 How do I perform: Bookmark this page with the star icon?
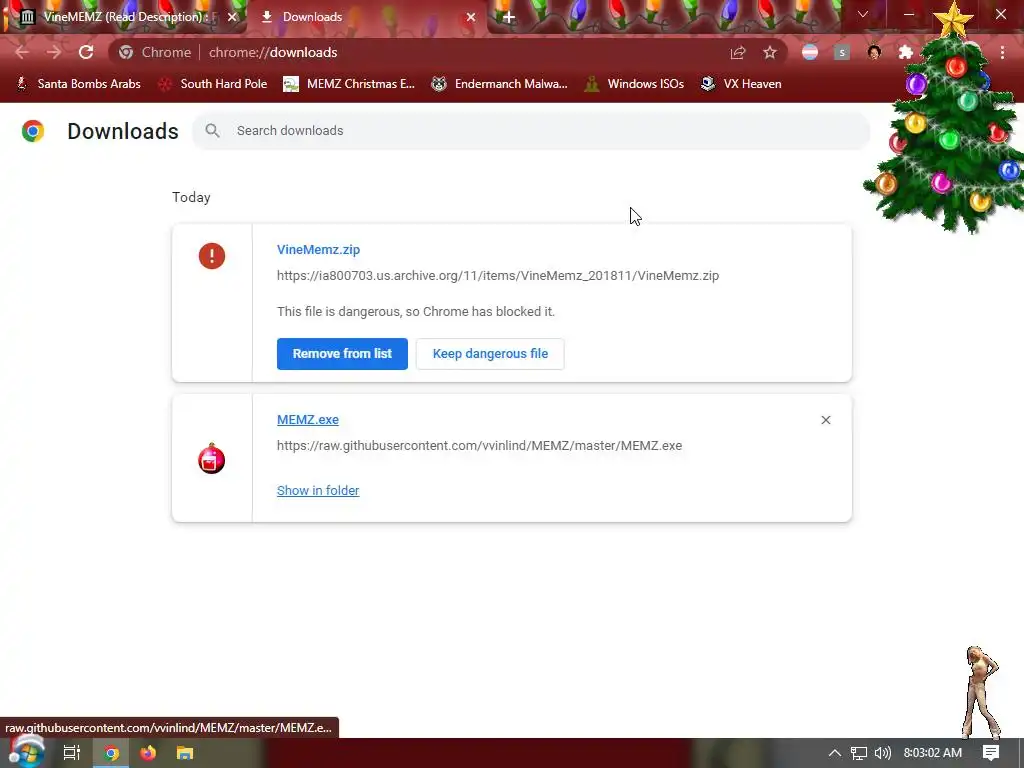pos(770,52)
